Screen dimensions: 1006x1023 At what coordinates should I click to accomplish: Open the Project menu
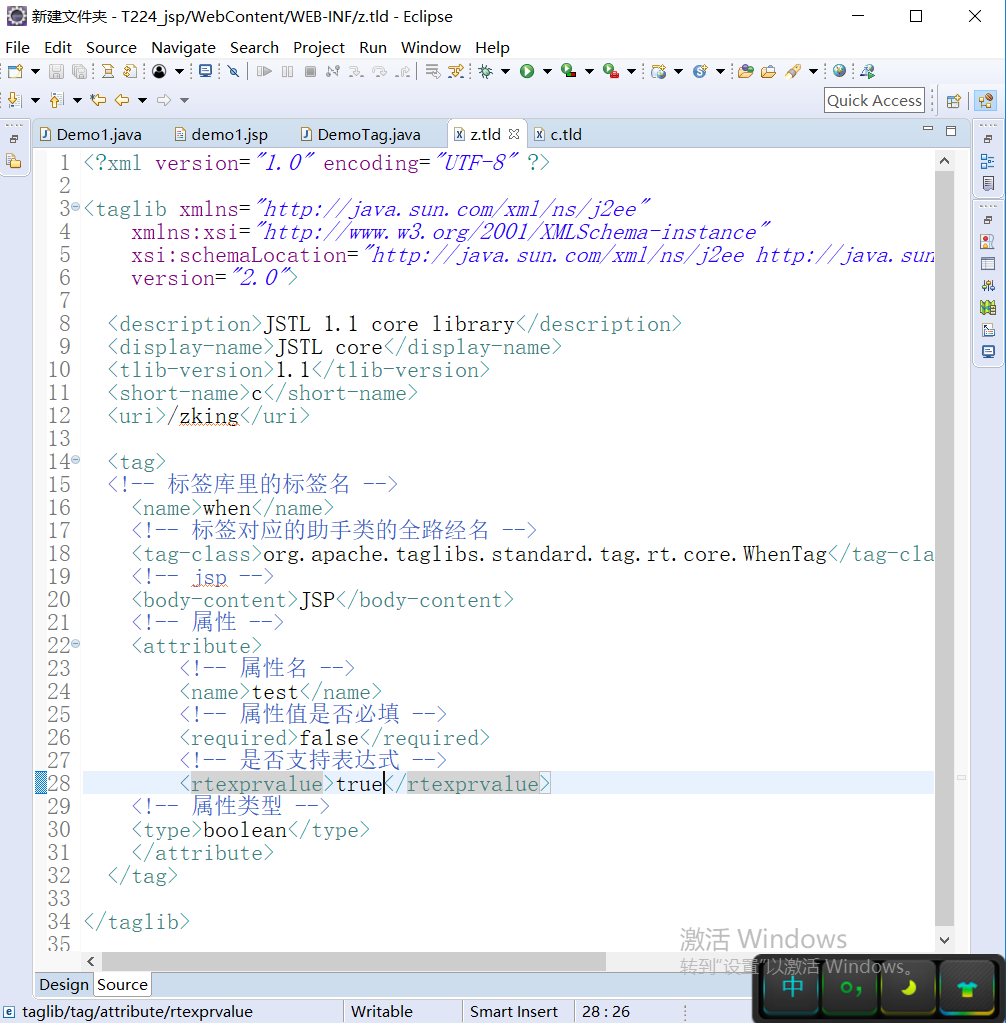[x=318, y=48]
